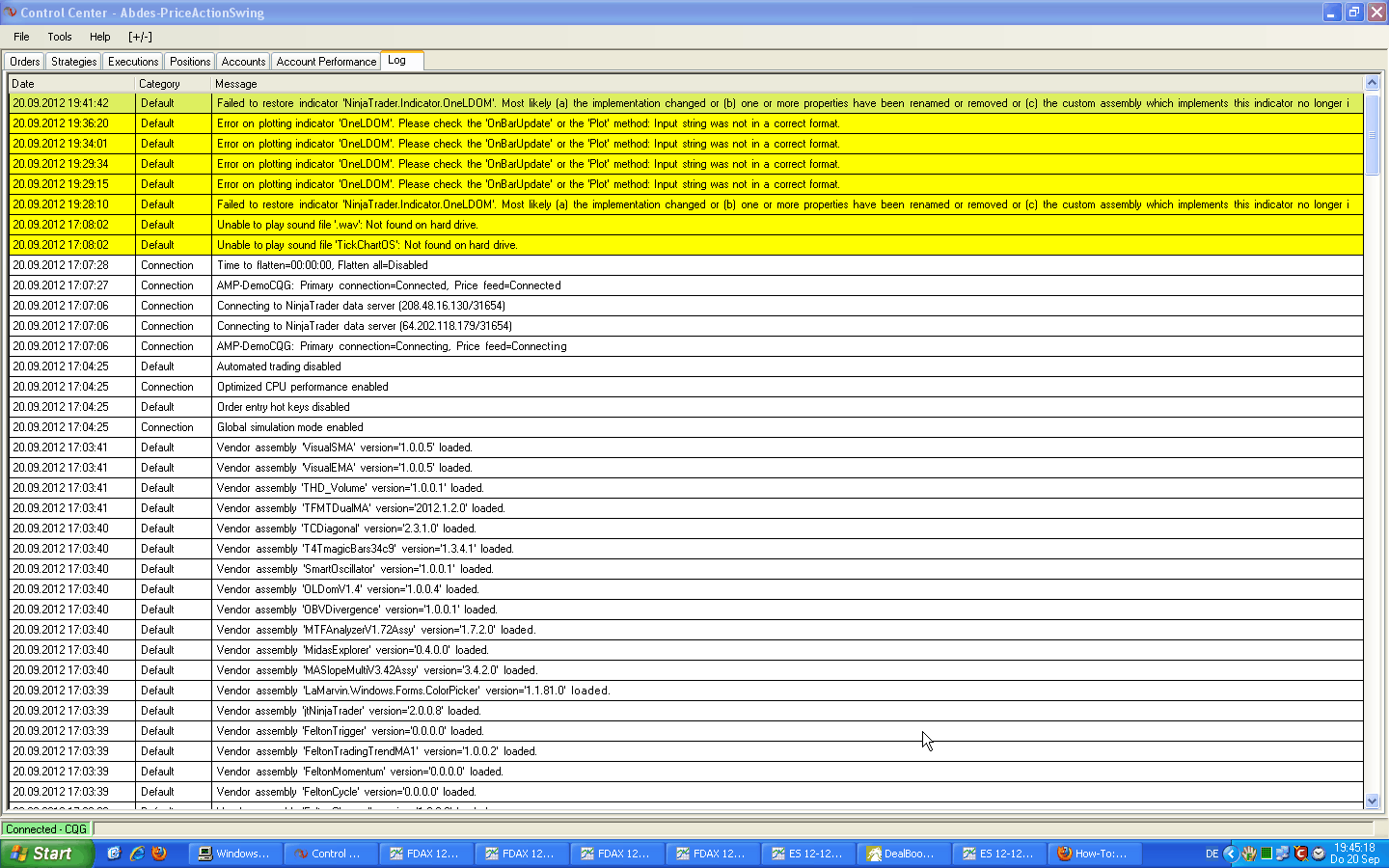1389x868 pixels.
Task: Click the hand icon in the system tray
Action: tap(1249, 854)
